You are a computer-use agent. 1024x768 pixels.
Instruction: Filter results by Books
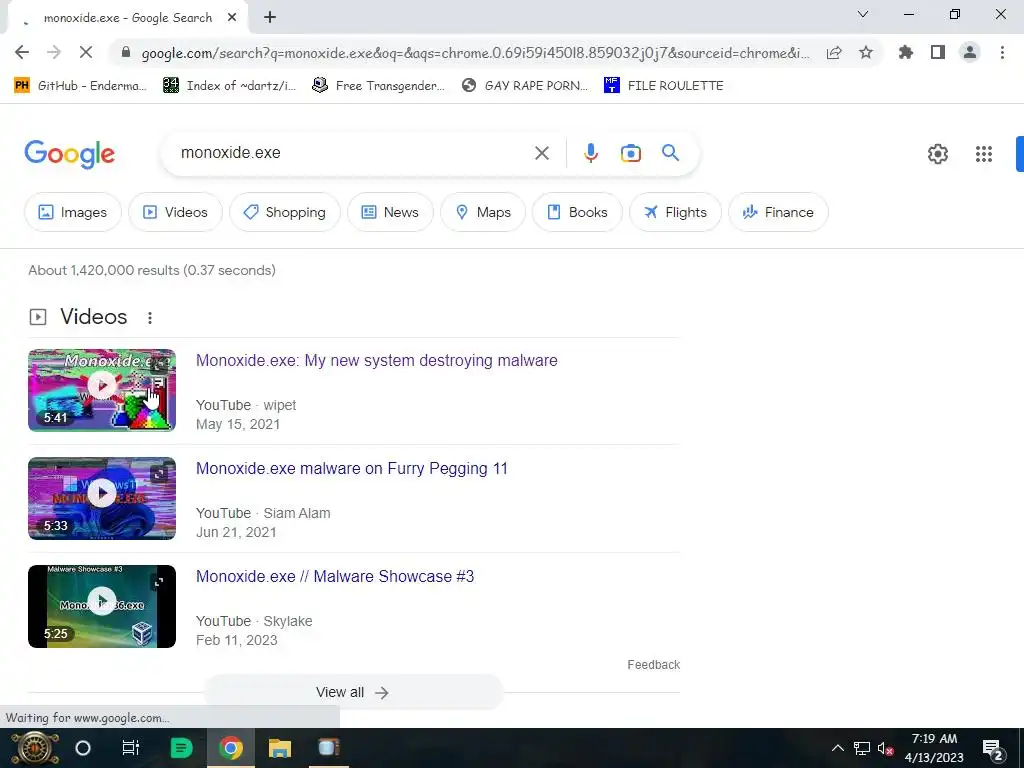pyautogui.click(x=577, y=212)
